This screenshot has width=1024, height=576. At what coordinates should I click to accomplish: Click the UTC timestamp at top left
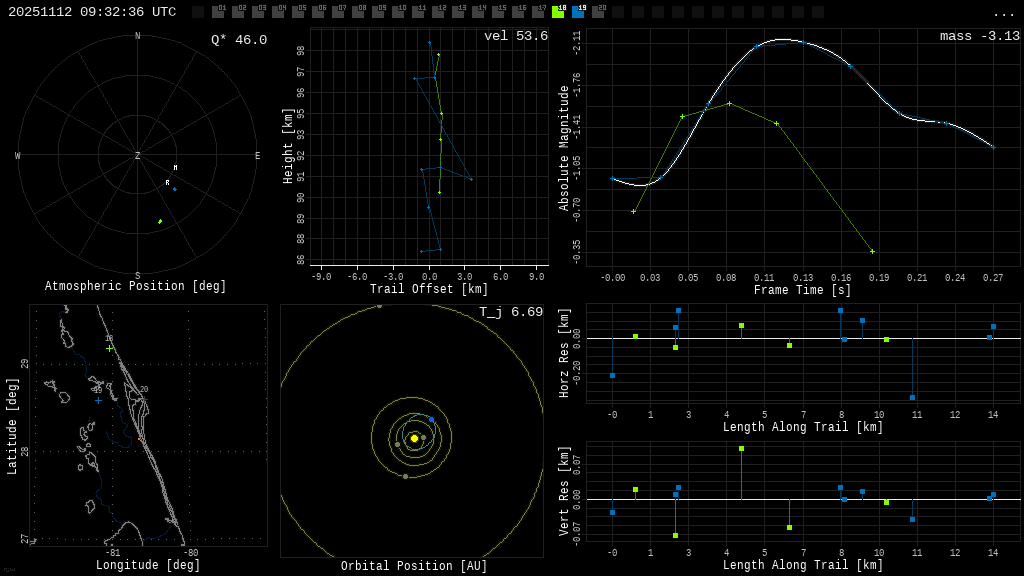(x=92, y=12)
